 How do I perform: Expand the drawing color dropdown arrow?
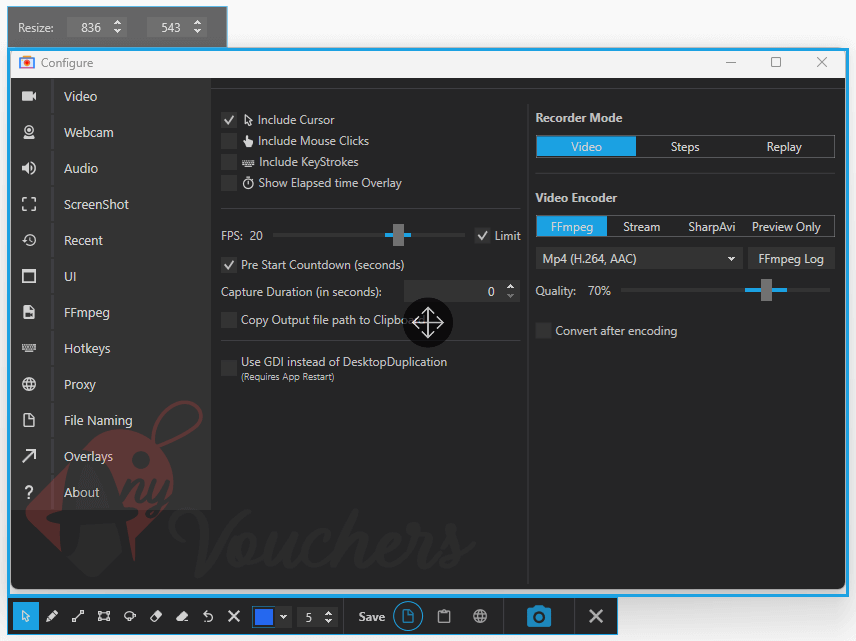point(284,617)
